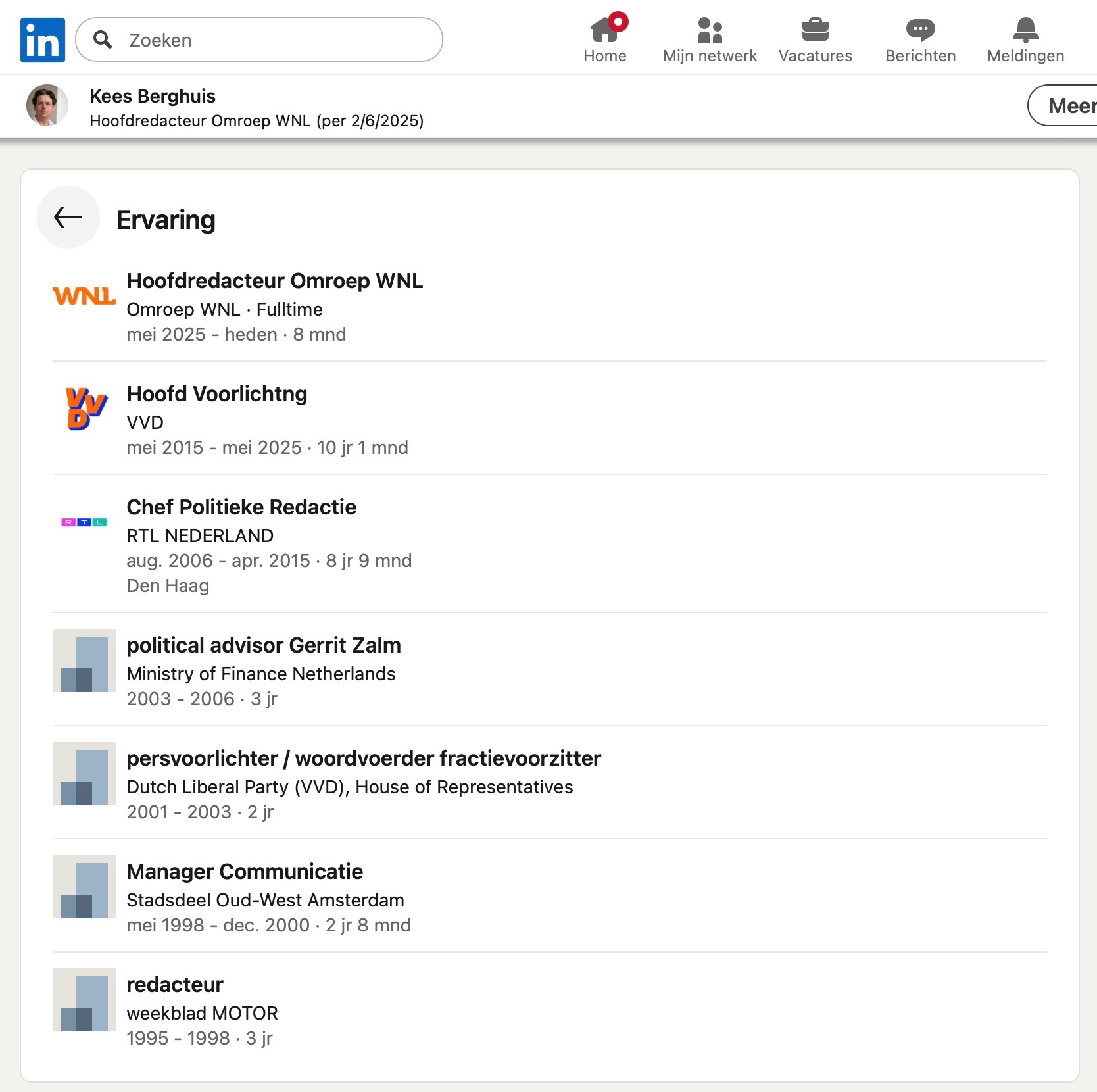Open Chef Politieke Redactie job title
This screenshot has width=1097, height=1092.
tap(241, 507)
